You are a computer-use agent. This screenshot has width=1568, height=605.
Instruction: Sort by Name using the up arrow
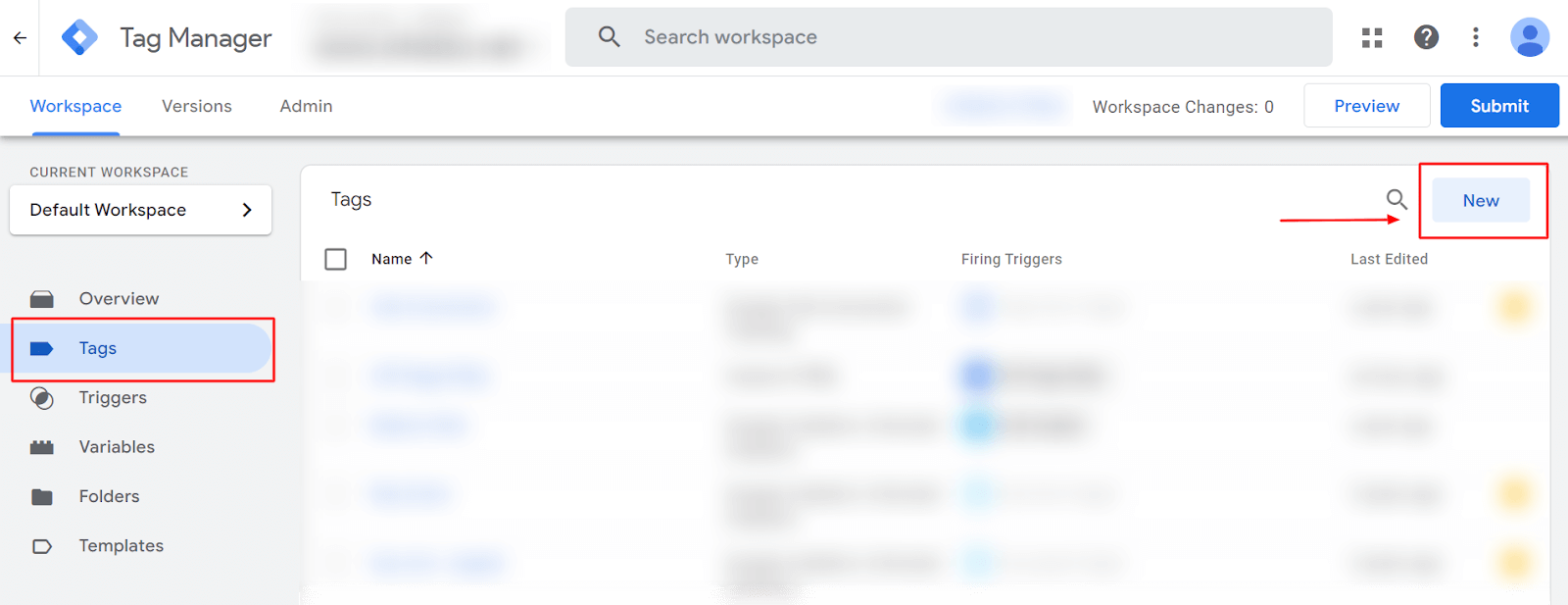[x=426, y=258]
